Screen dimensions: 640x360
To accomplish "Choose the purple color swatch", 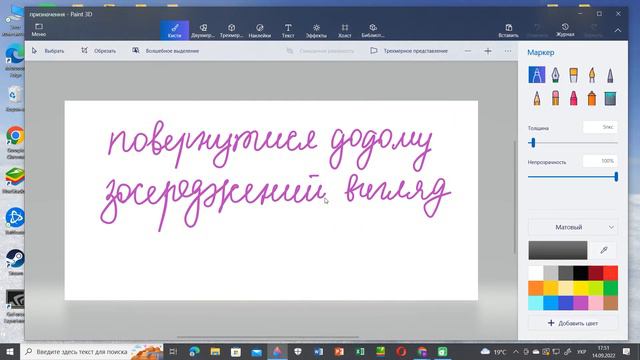I will [x=580, y=303].
